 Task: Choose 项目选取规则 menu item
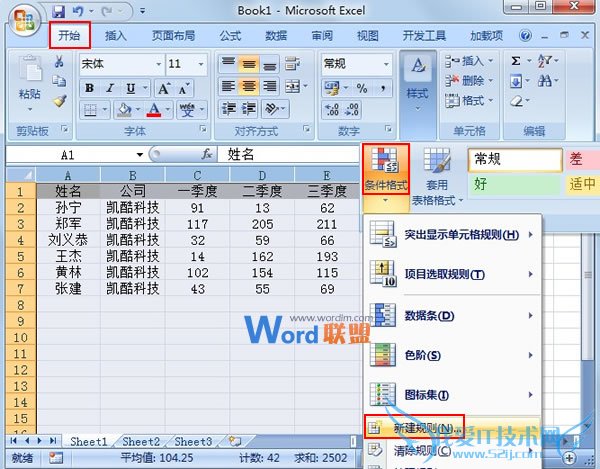pos(452,274)
